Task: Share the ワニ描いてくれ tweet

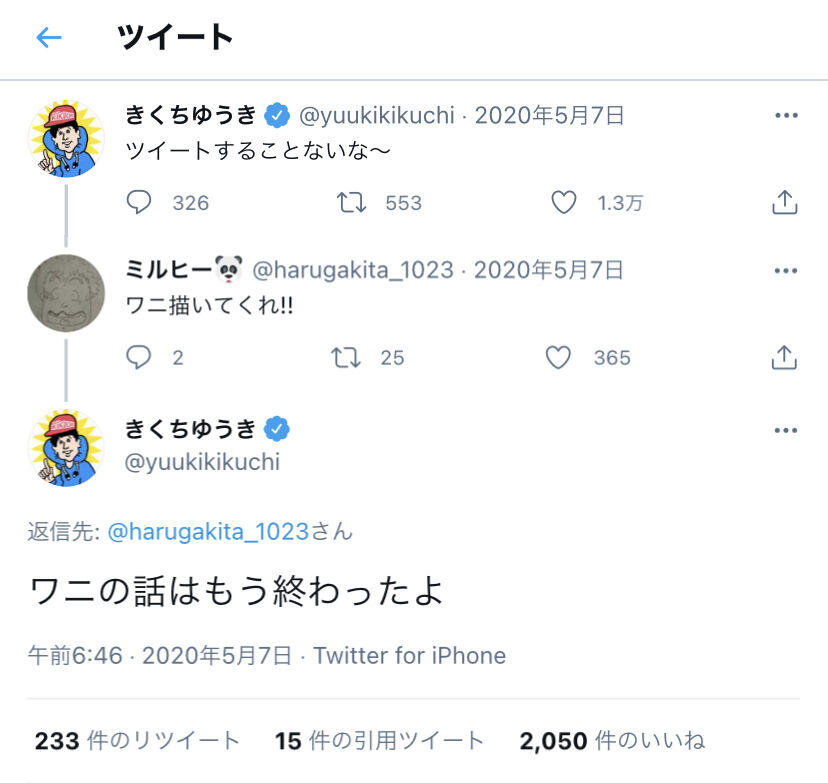Action: pyautogui.click(x=785, y=357)
